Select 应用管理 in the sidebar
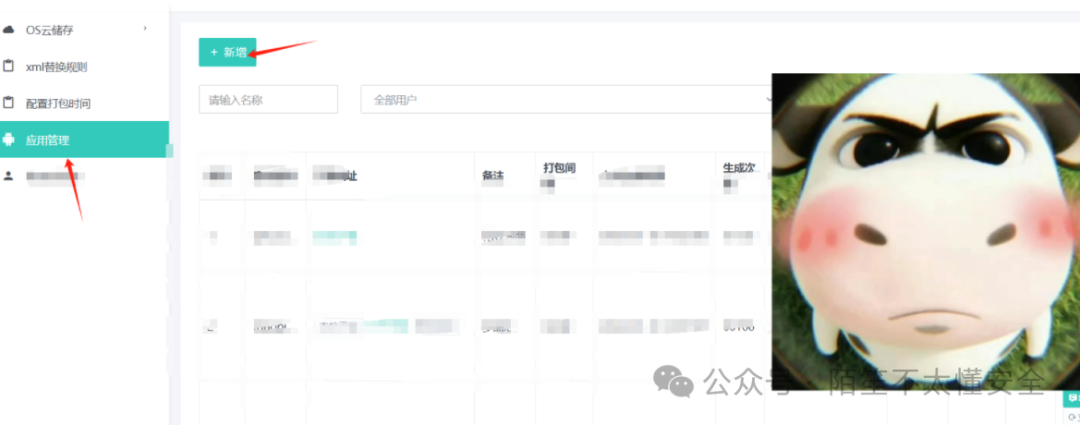This screenshot has width=1080, height=425. [x=84, y=140]
